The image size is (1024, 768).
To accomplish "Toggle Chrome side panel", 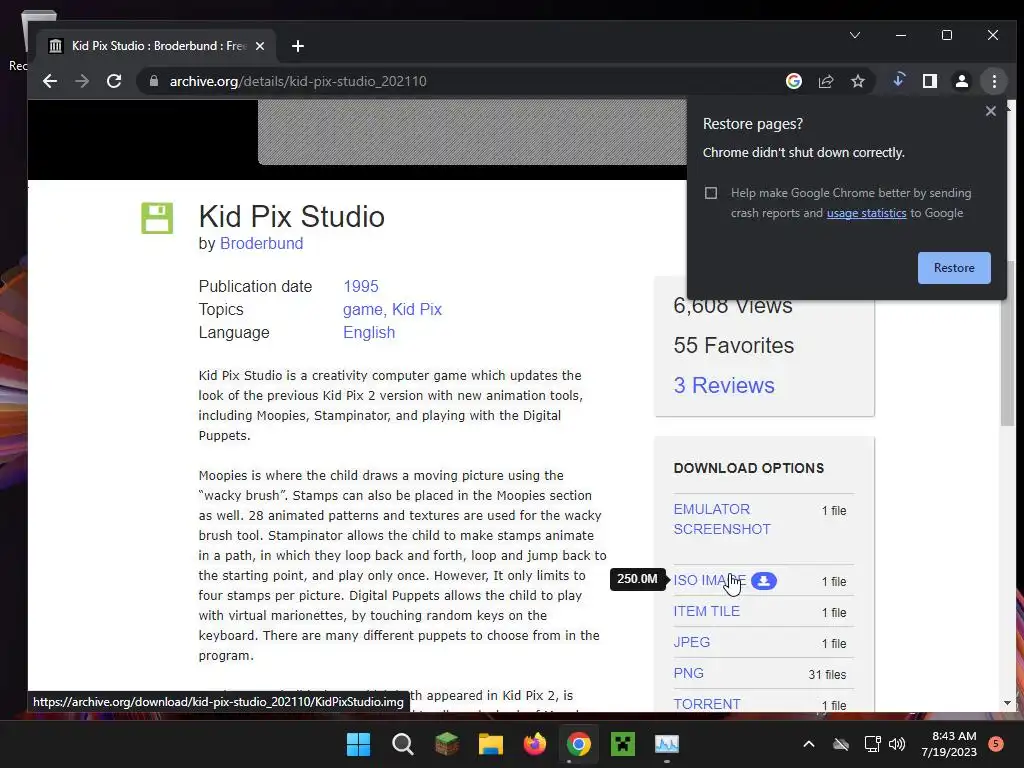I will click(930, 81).
